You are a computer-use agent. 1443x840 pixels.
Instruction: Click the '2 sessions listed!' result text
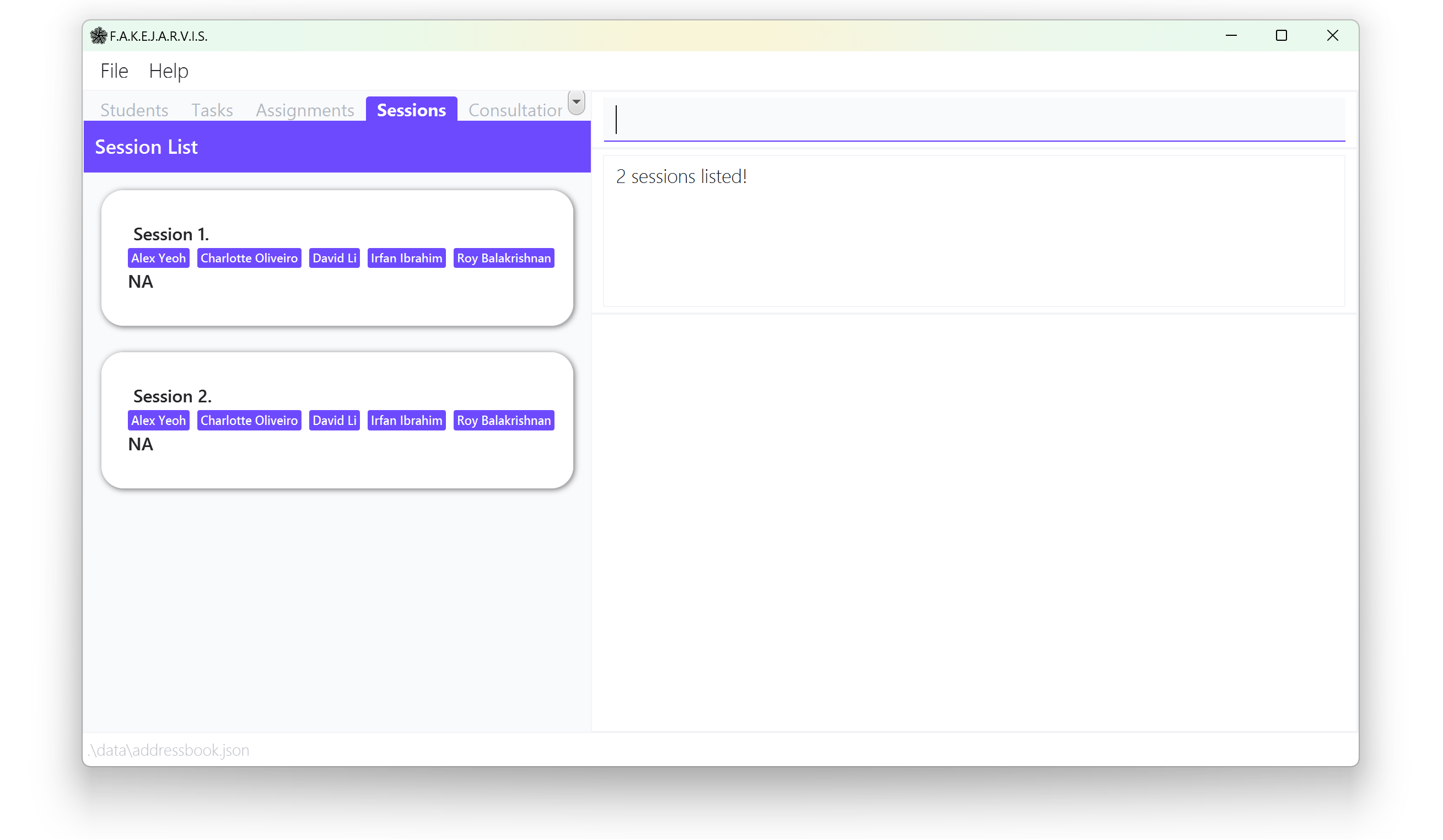(681, 176)
